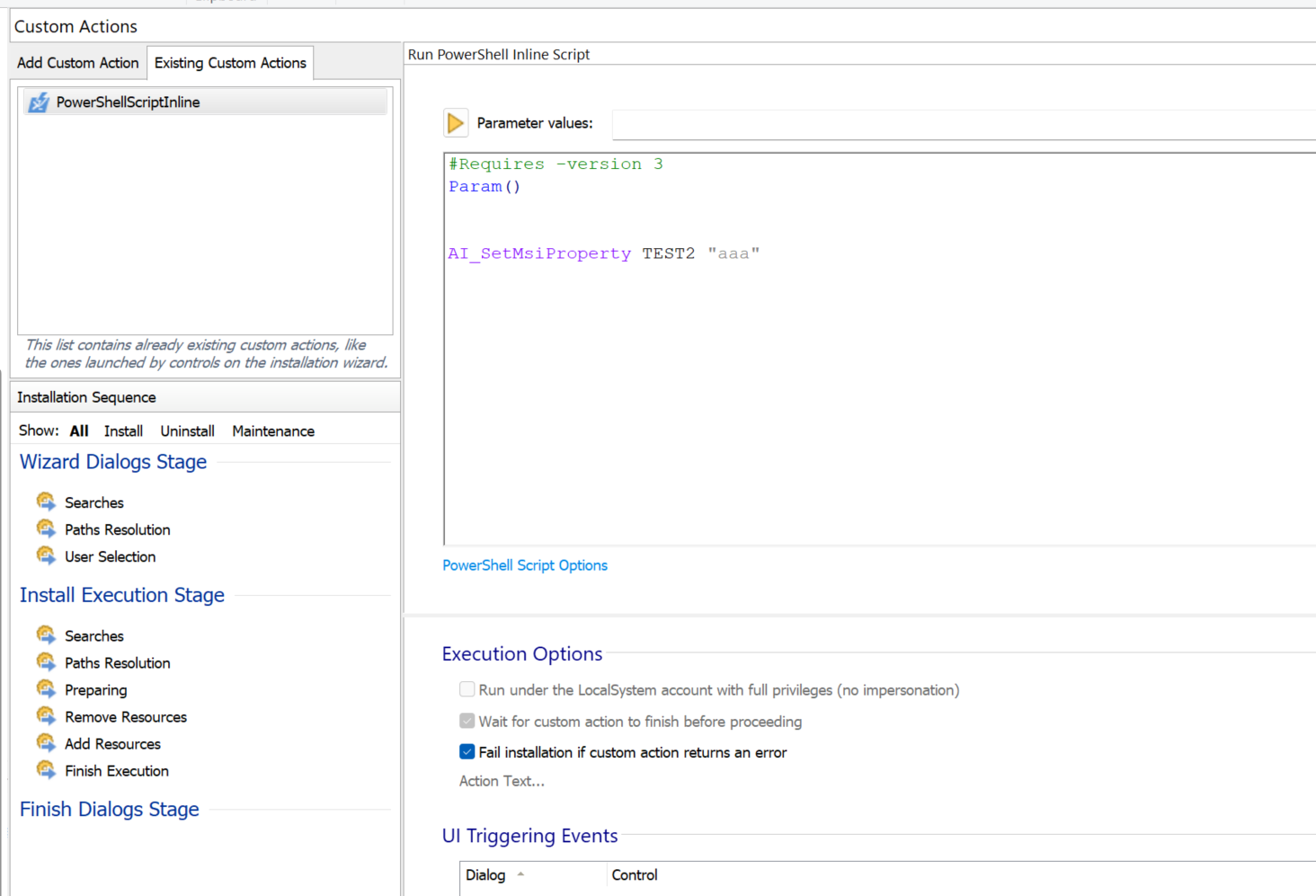The width and height of the screenshot is (1316, 896).
Task: Open the PowerShell Script Options link
Action: 525,565
